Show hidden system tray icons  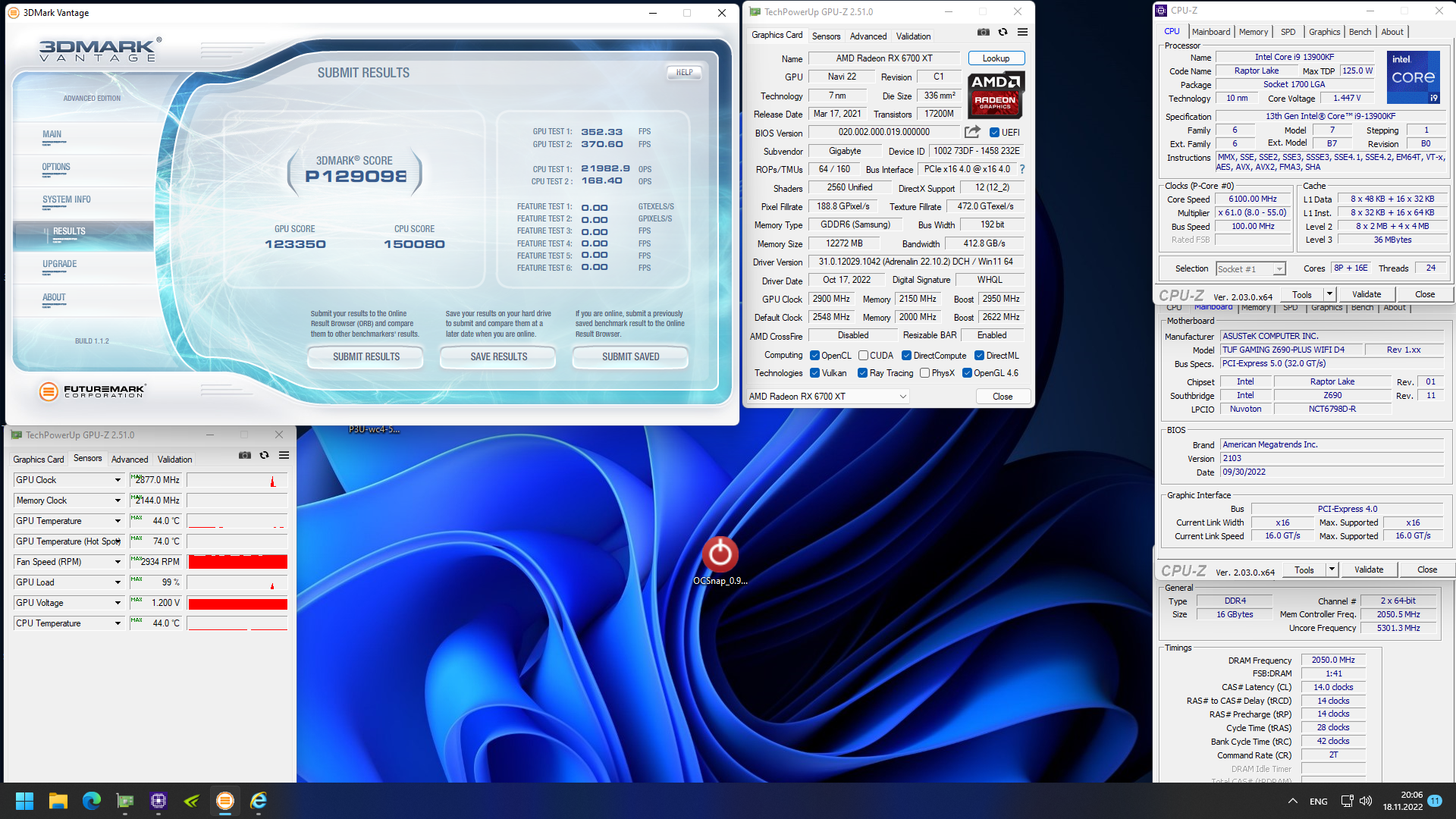[1292, 801]
